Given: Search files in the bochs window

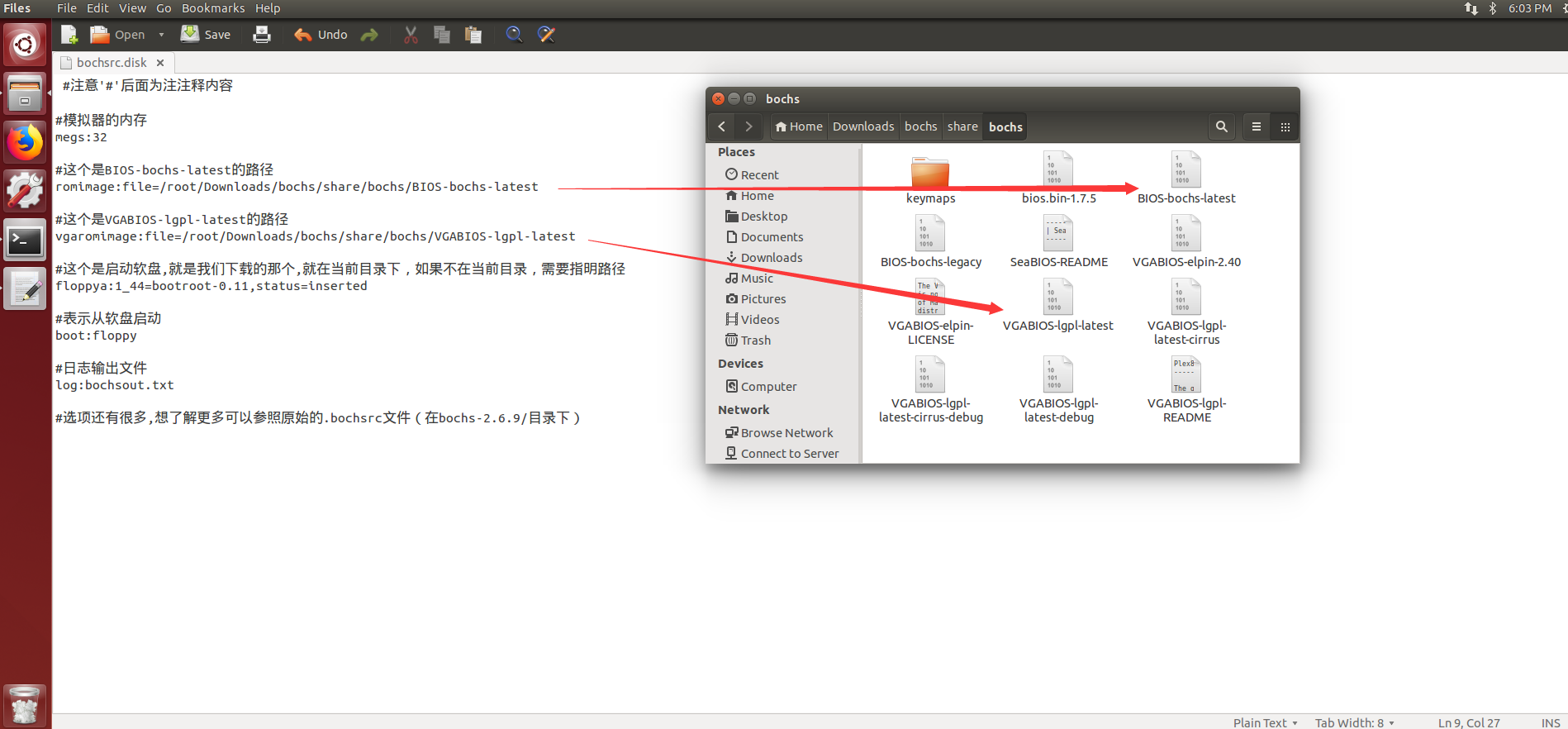Looking at the screenshot, I should click(1222, 126).
